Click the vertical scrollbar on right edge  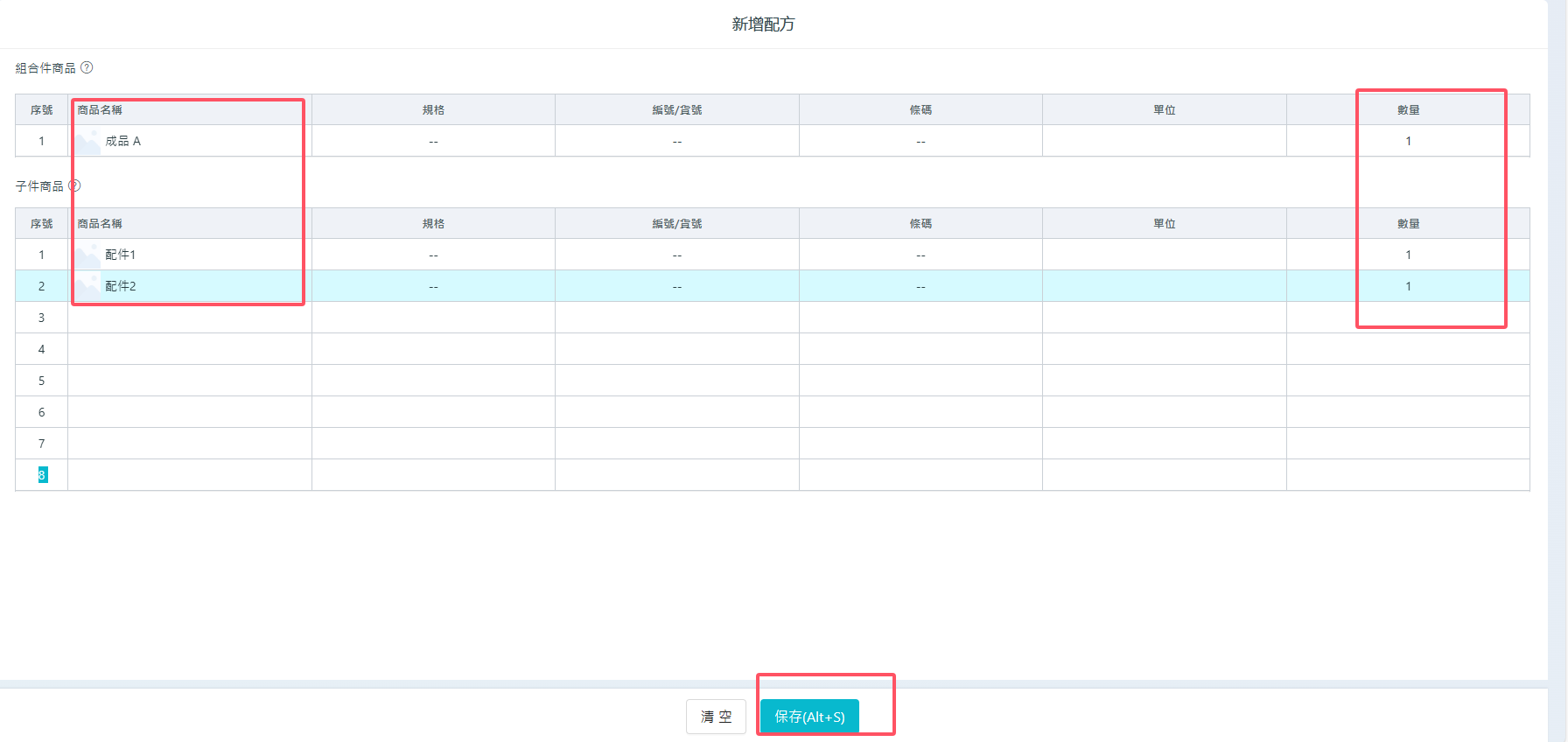tap(1557, 350)
